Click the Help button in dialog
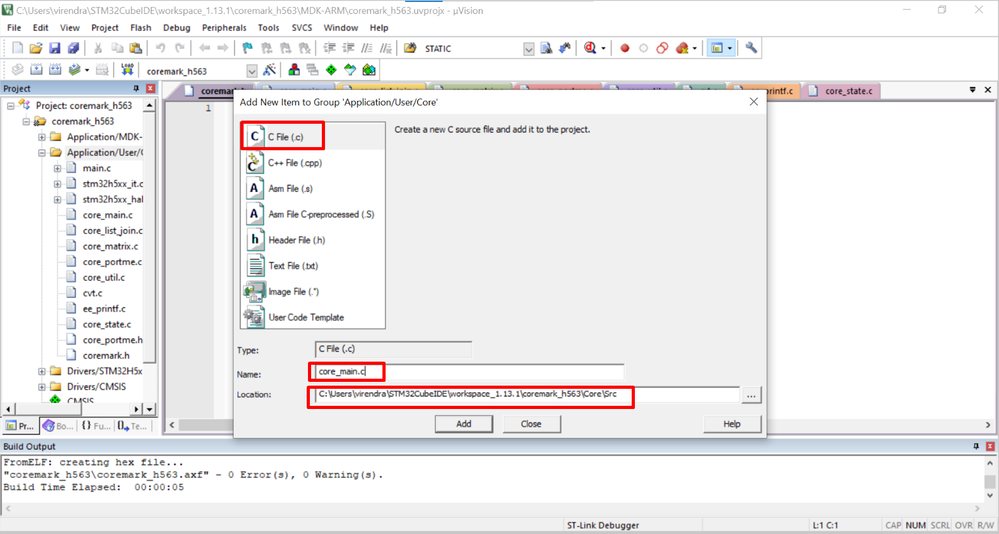This screenshot has height=534, width=999. click(x=732, y=424)
